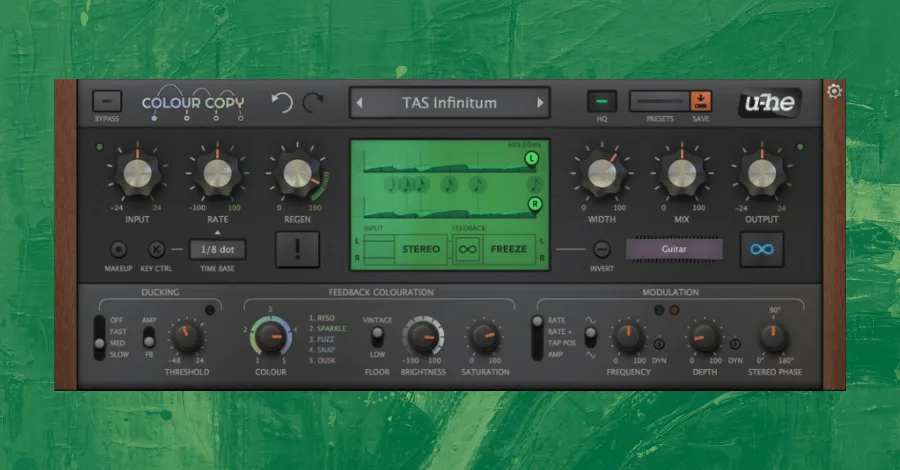The height and width of the screenshot is (470, 900).
Task: Click the exclamation panic button
Action: [x=297, y=250]
